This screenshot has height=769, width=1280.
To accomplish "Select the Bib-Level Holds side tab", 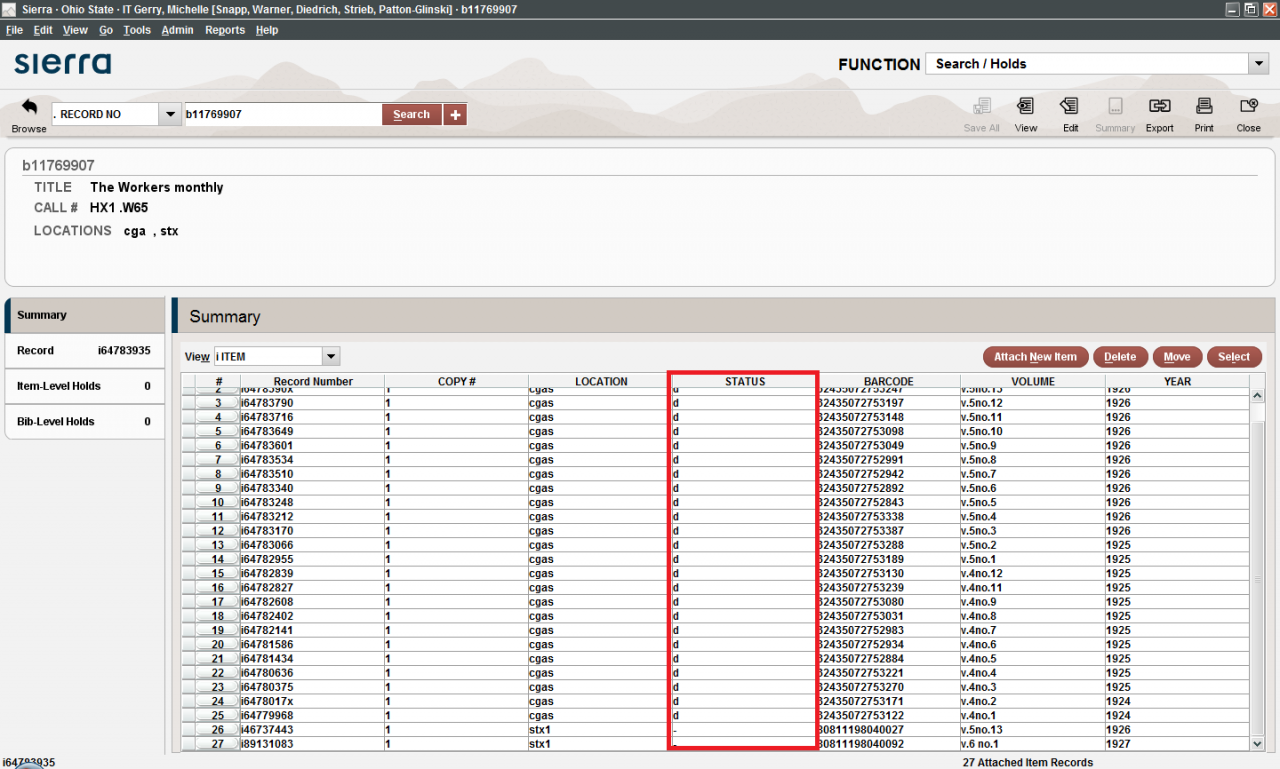I will [x=84, y=422].
